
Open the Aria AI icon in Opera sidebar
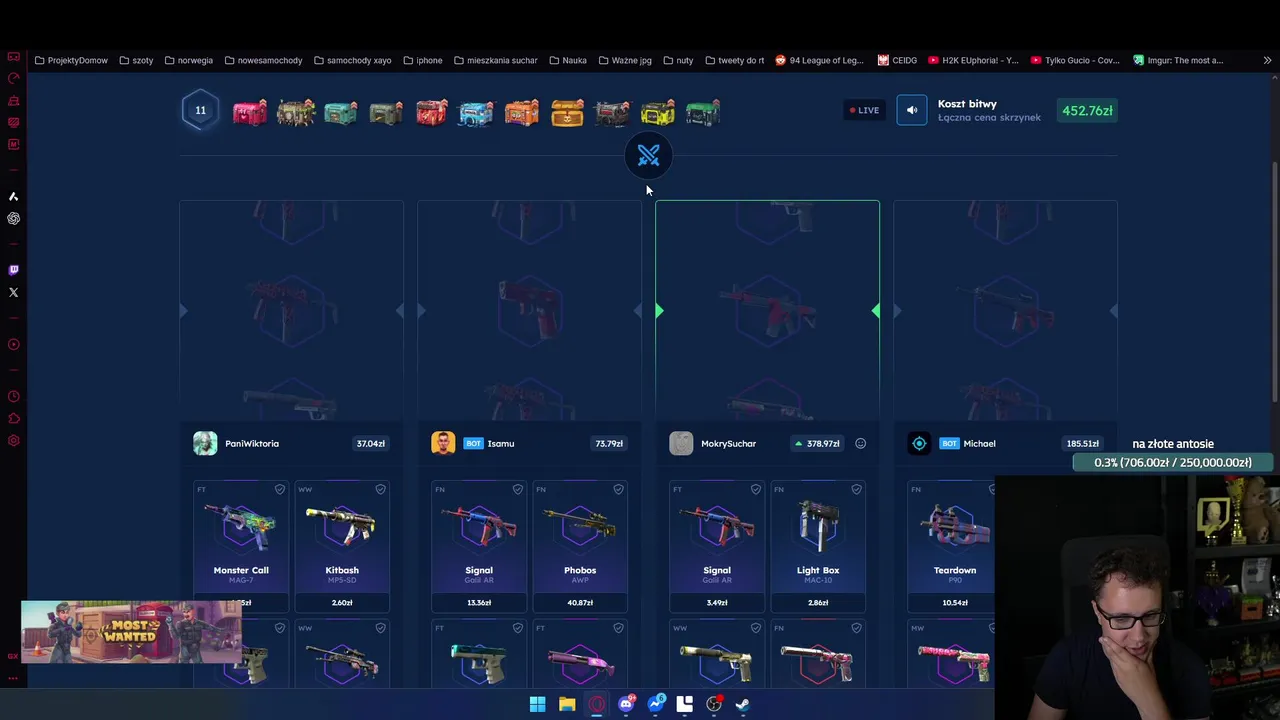[13, 196]
